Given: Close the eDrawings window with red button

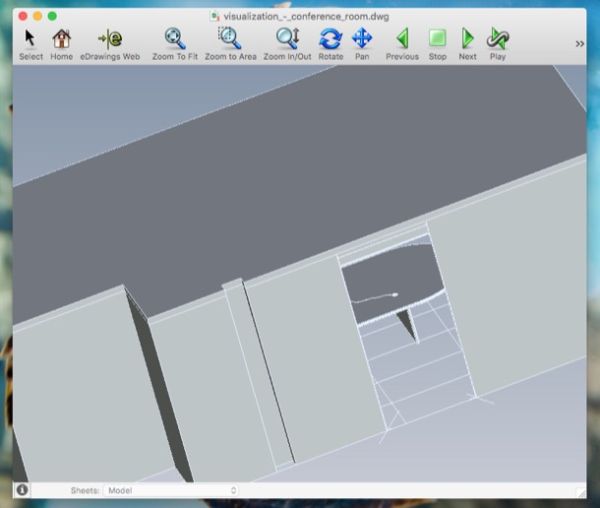Looking at the screenshot, I should 21,17.
